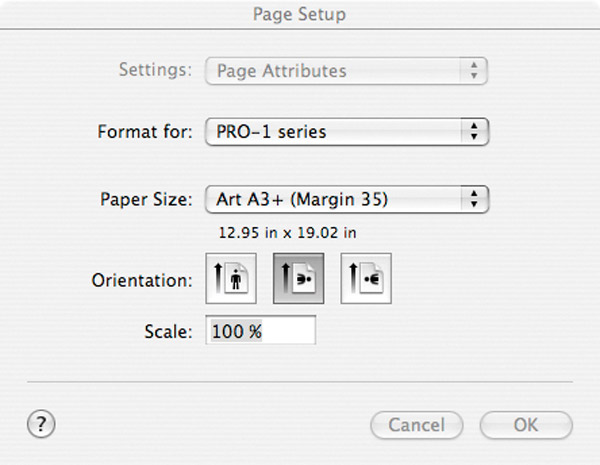Click the Paper Size label

coord(146,199)
